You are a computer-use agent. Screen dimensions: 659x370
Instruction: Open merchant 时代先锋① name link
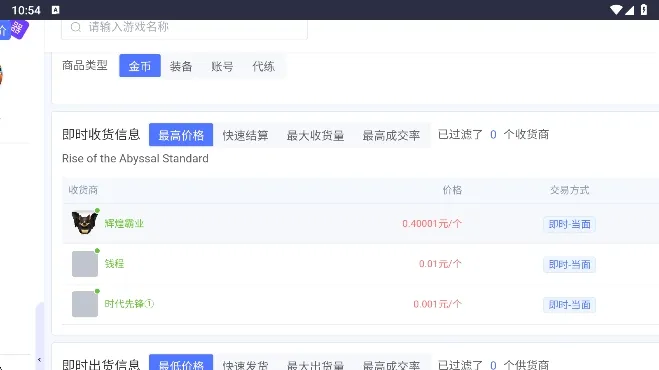(x=129, y=304)
